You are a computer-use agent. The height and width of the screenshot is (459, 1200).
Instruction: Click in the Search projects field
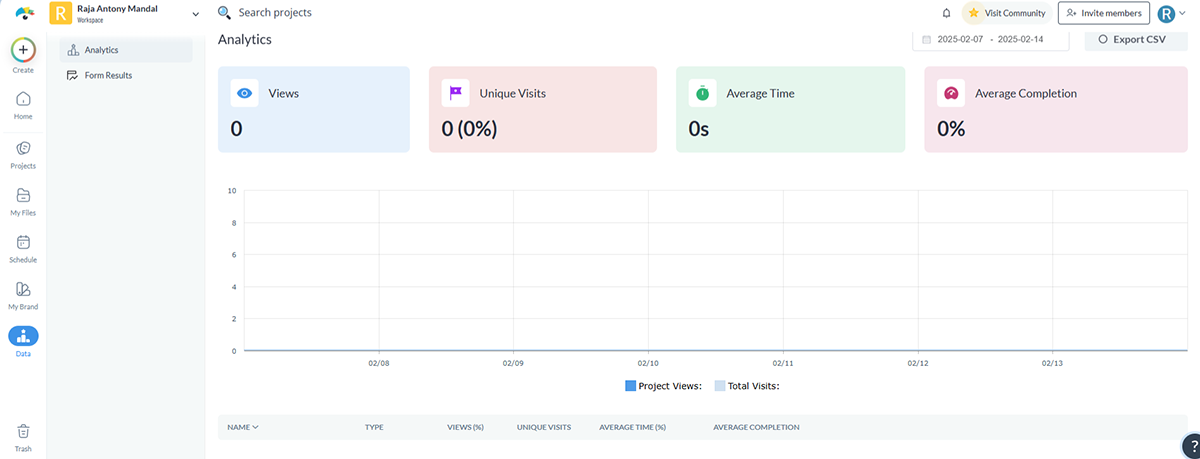pos(274,13)
